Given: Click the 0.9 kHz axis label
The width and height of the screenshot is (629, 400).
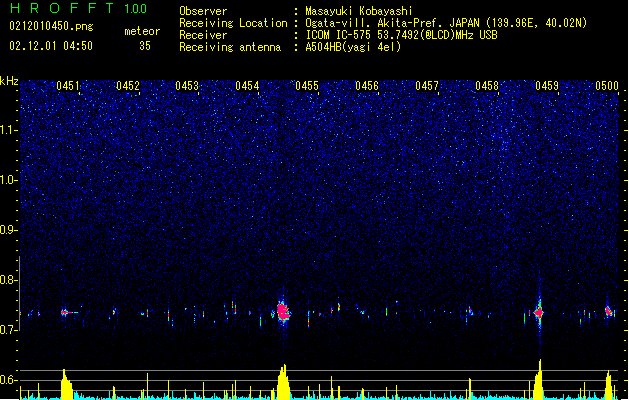Looking at the screenshot, I should point(9,230).
